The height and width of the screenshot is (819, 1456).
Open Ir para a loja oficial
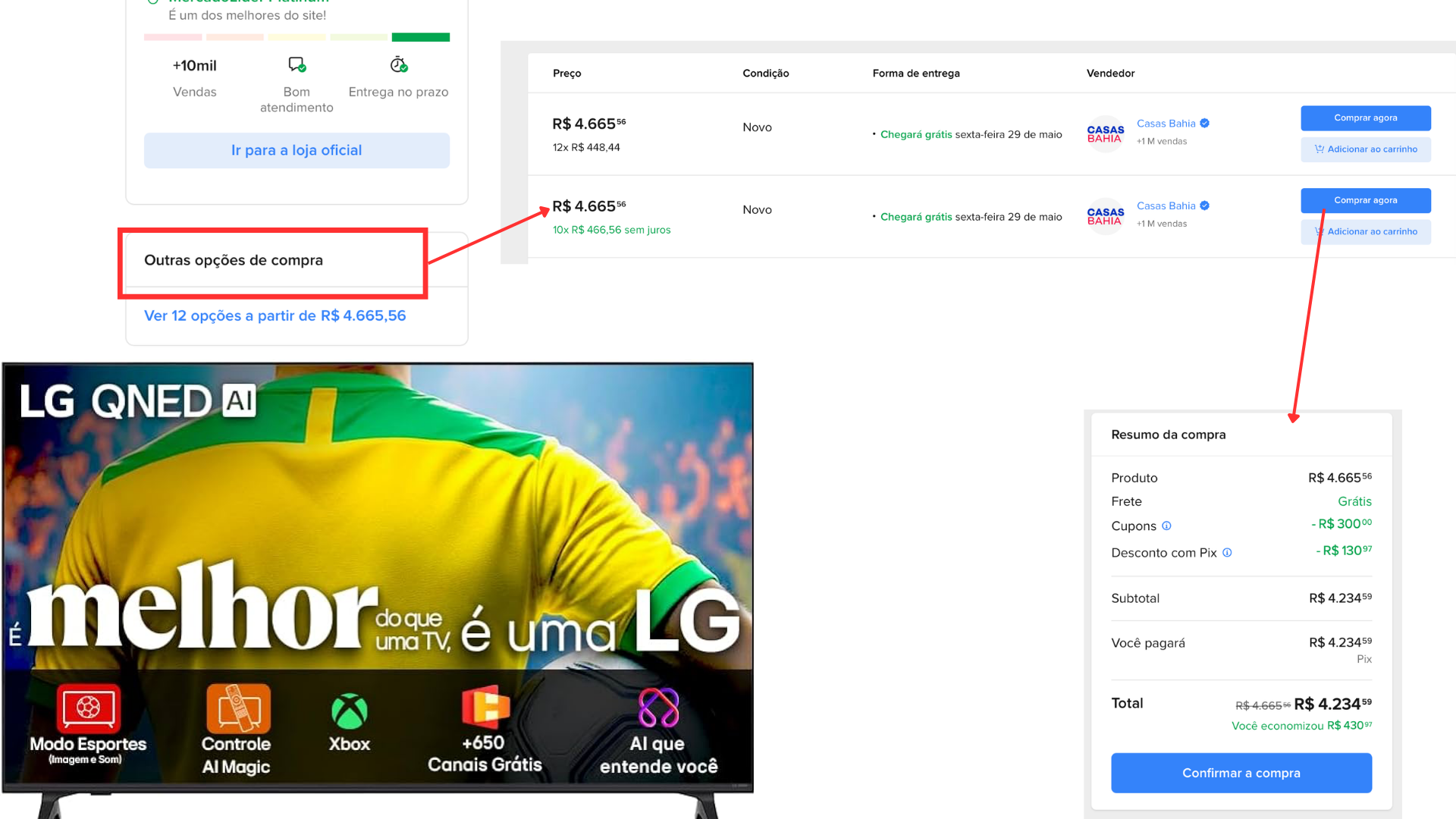(297, 150)
